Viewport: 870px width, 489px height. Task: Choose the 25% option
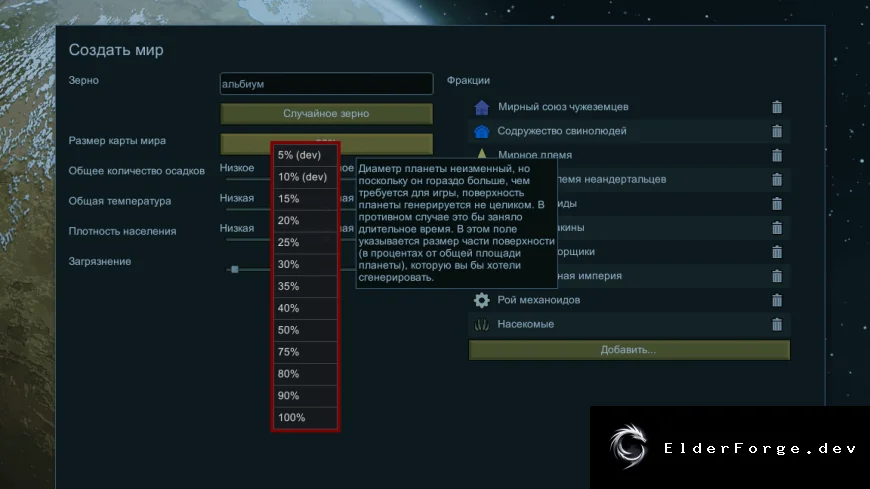coord(305,243)
